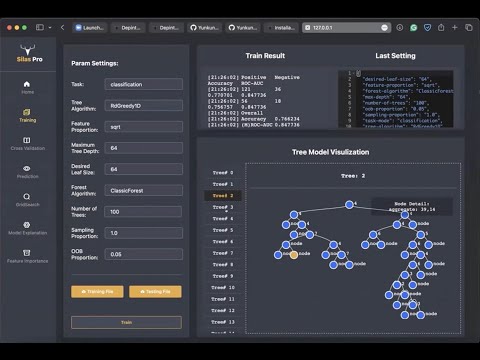The width and height of the screenshot is (480, 360).
Task: Select Tree# 10 in tree list
Action: (x=223, y=287)
